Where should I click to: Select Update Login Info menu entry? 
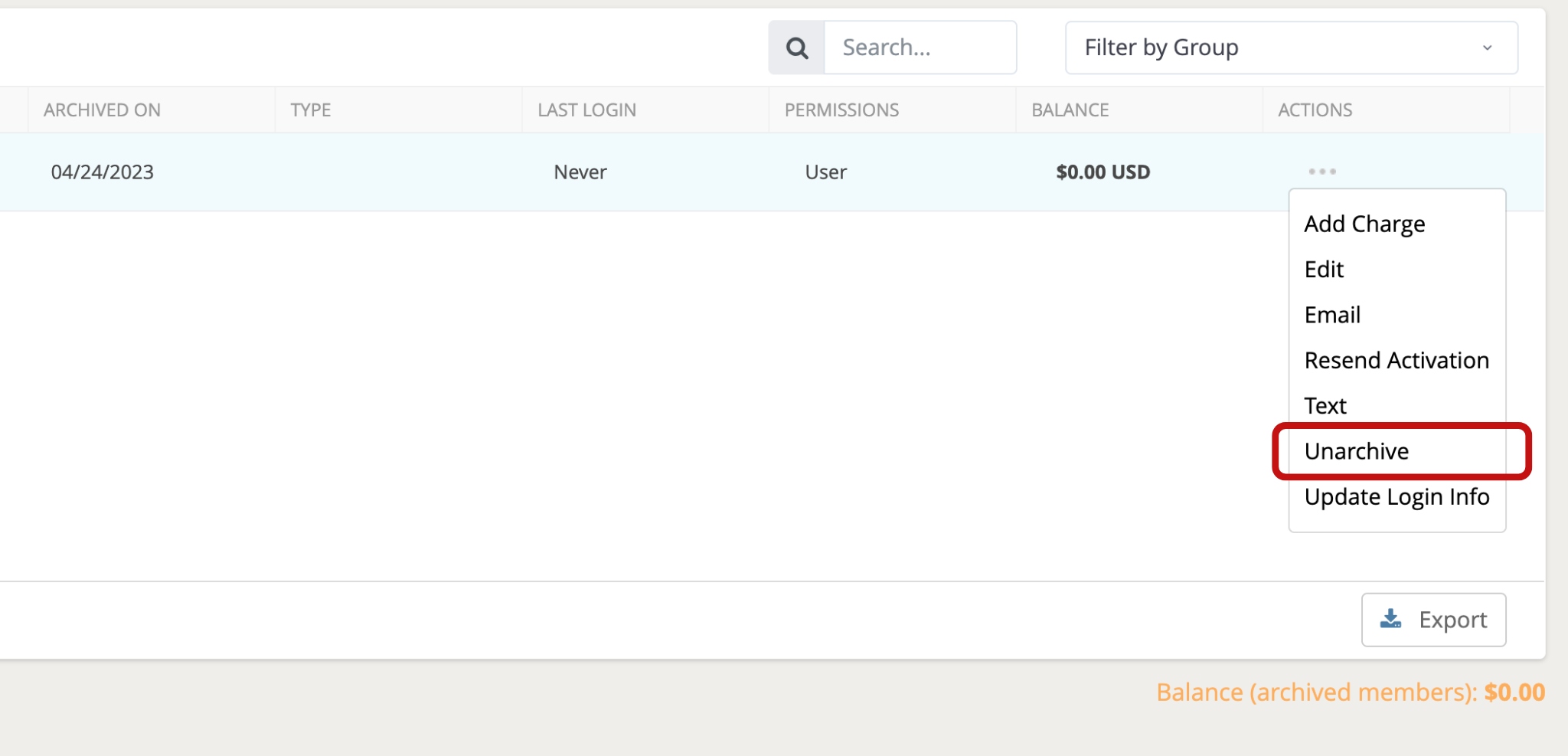1396,497
